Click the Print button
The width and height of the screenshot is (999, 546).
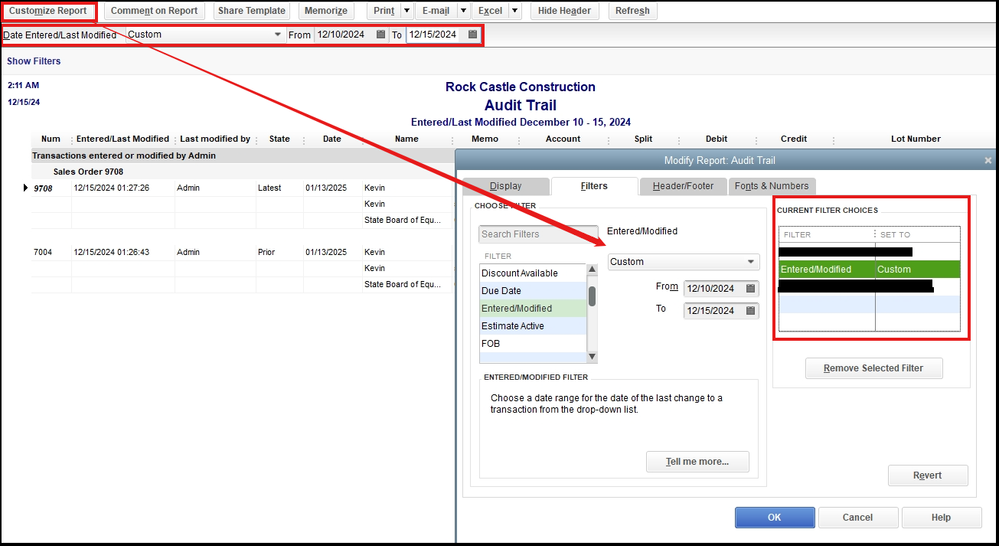pyautogui.click(x=384, y=11)
